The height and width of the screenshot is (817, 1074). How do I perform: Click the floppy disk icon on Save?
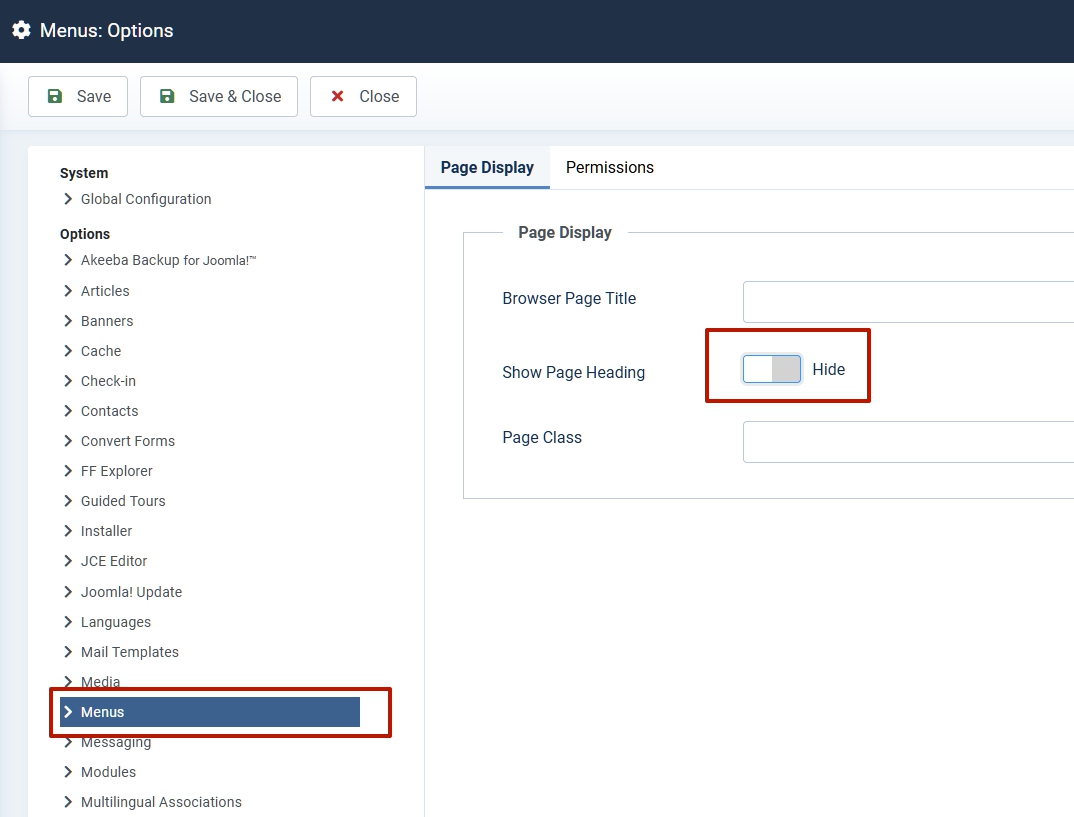[x=56, y=96]
